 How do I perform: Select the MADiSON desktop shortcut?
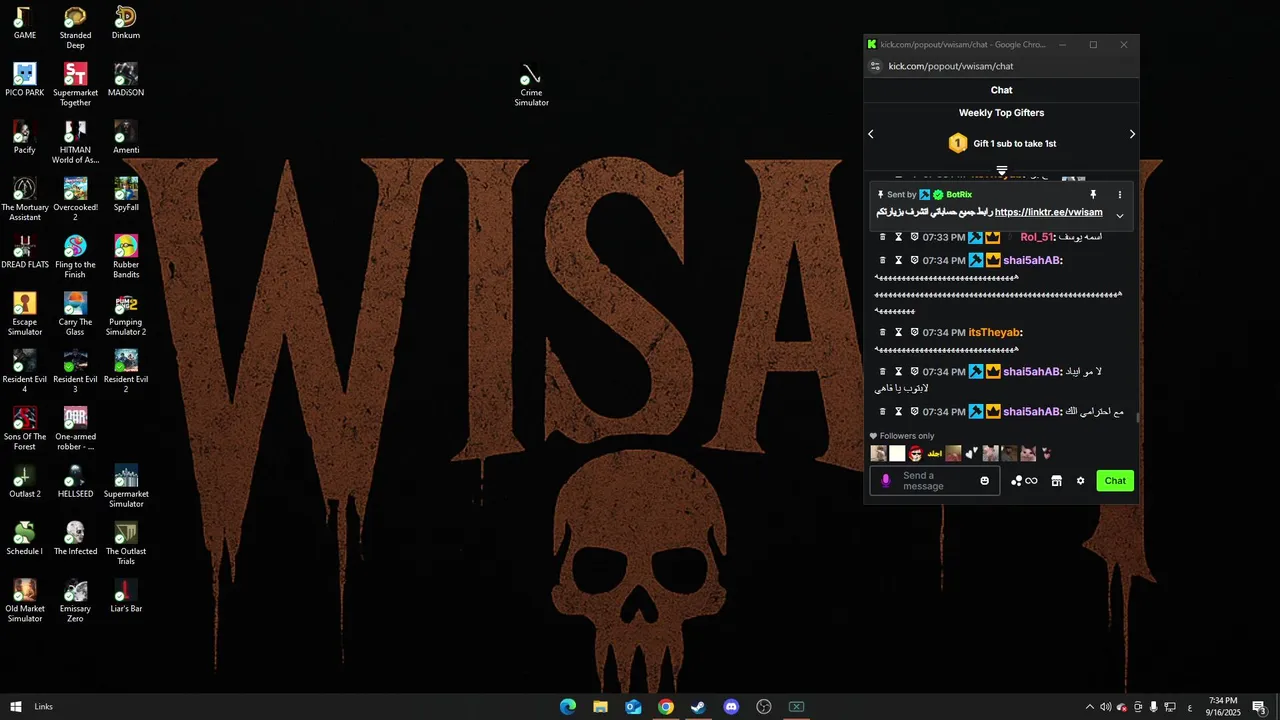(x=126, y=80)
